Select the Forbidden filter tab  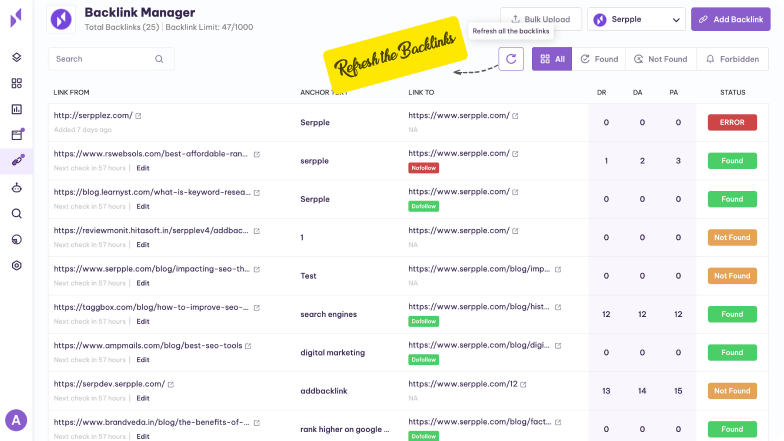click(x=732, y=59)
